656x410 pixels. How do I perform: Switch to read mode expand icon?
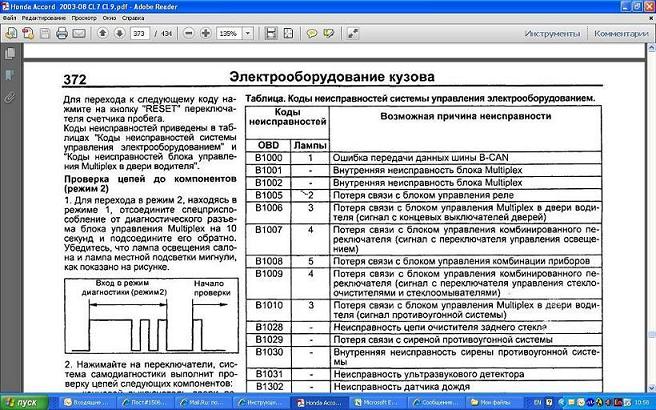[353, 33]
